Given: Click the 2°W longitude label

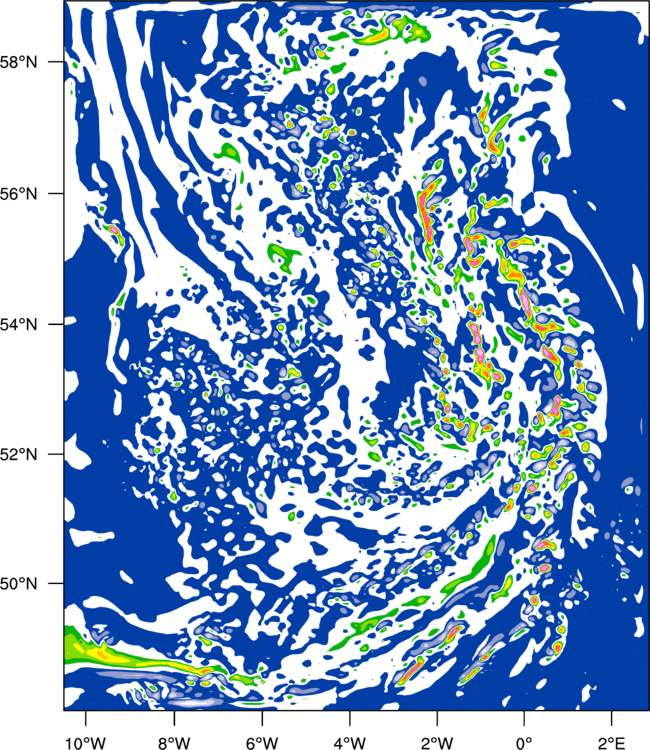Looking at the screenshot, I should [437, 743].
